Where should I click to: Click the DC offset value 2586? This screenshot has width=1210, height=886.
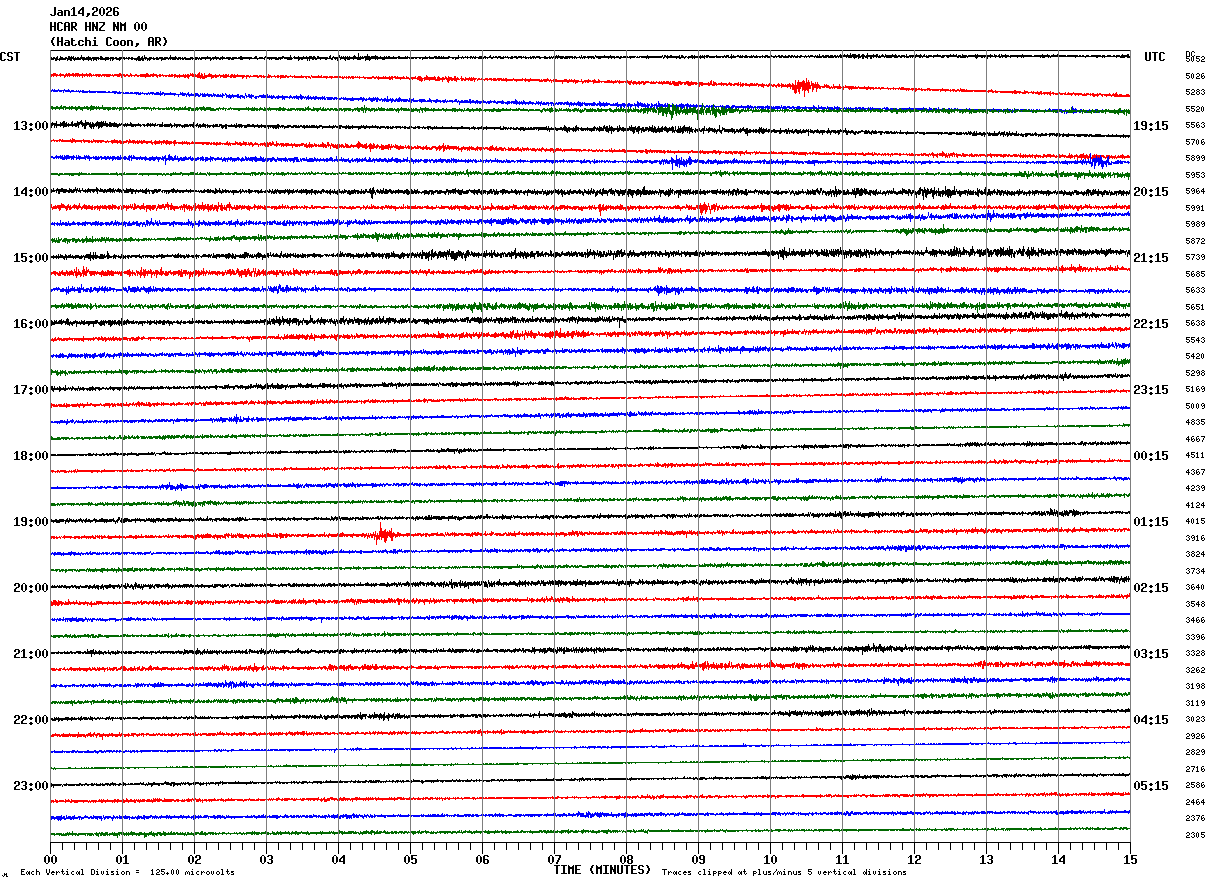click(x=1195, y=786)
